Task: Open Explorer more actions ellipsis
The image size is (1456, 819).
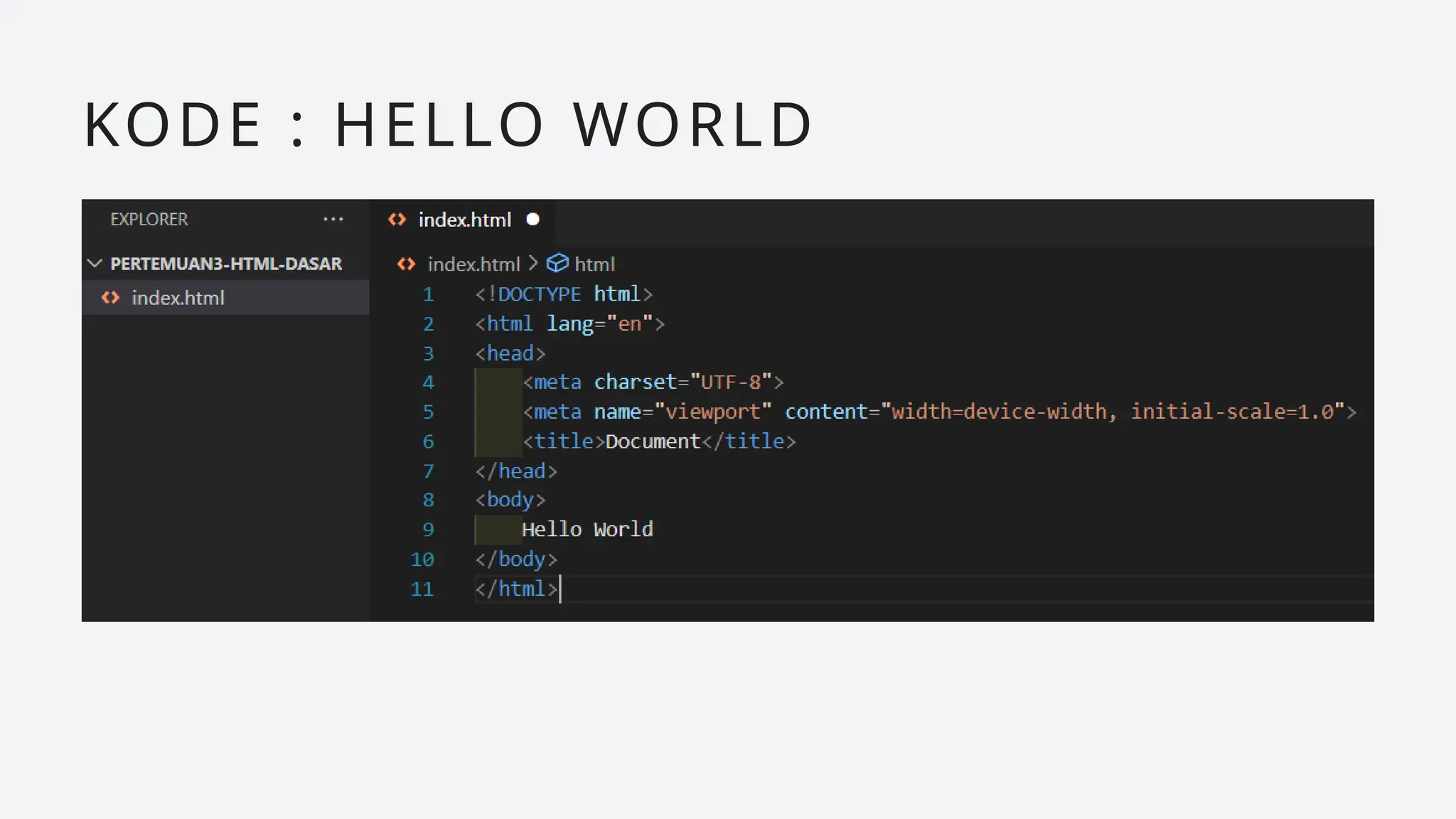Action: click(x=333, y=220)
